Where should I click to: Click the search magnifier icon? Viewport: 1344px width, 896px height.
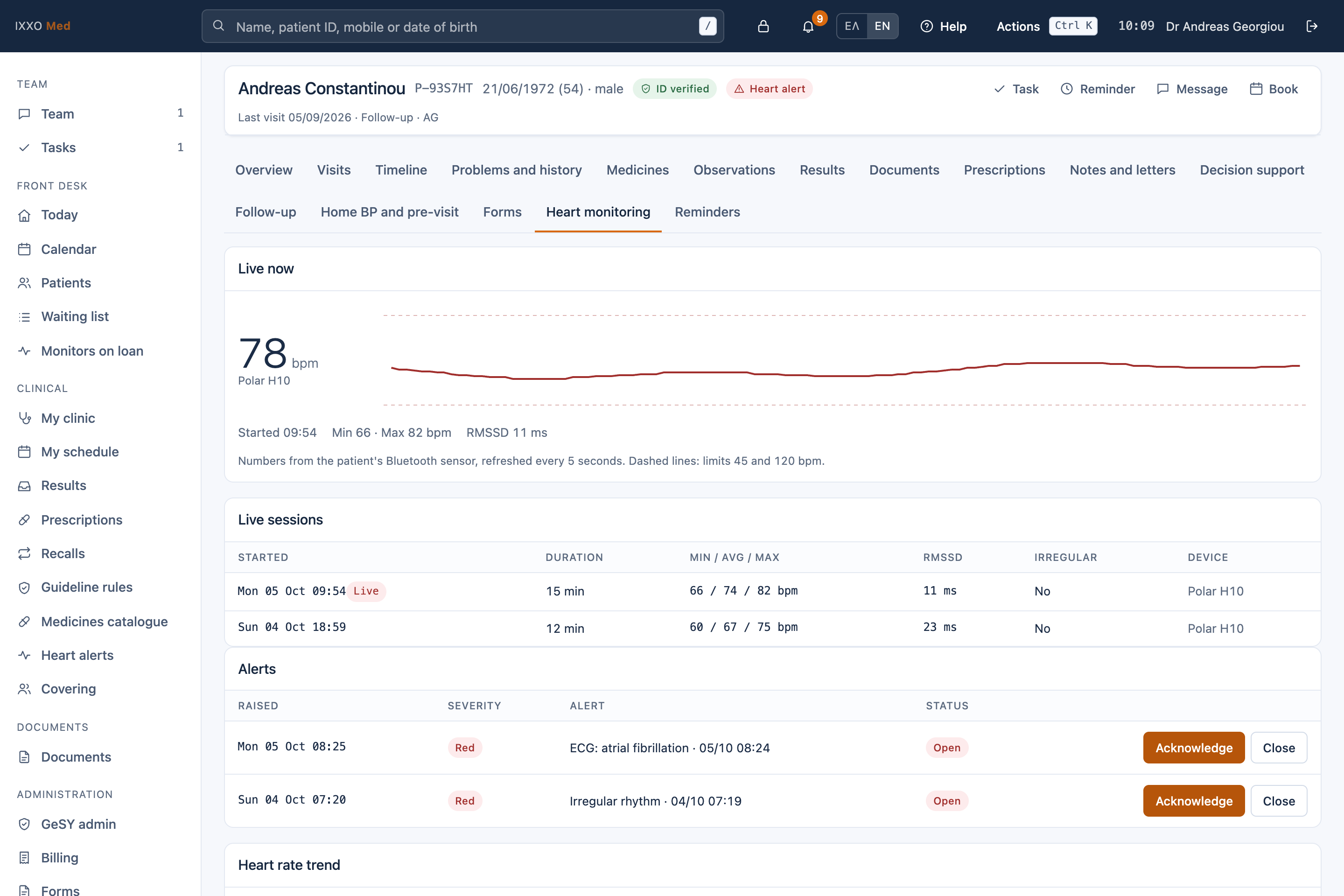218,26
